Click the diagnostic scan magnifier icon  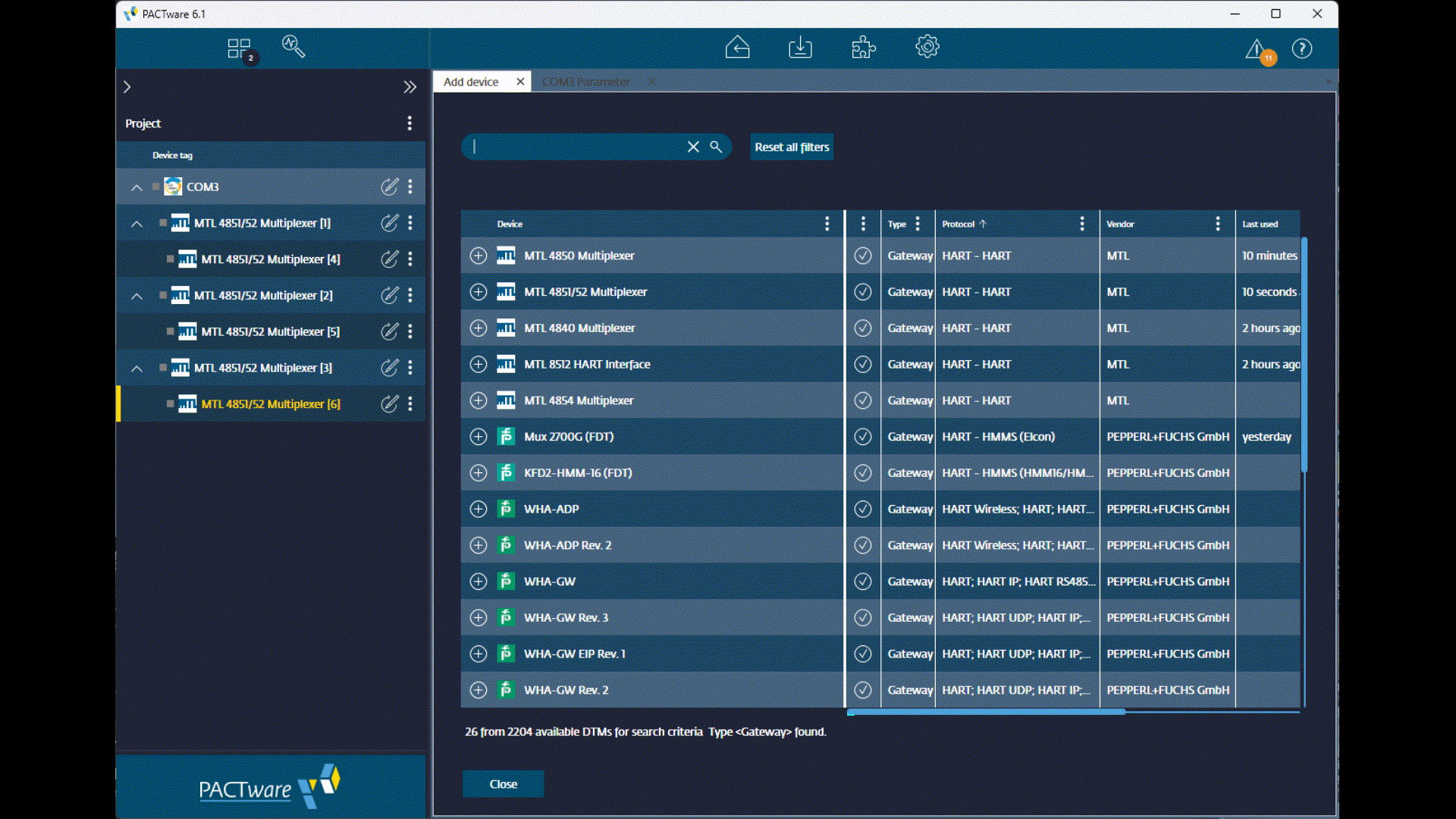coord(293,47)
